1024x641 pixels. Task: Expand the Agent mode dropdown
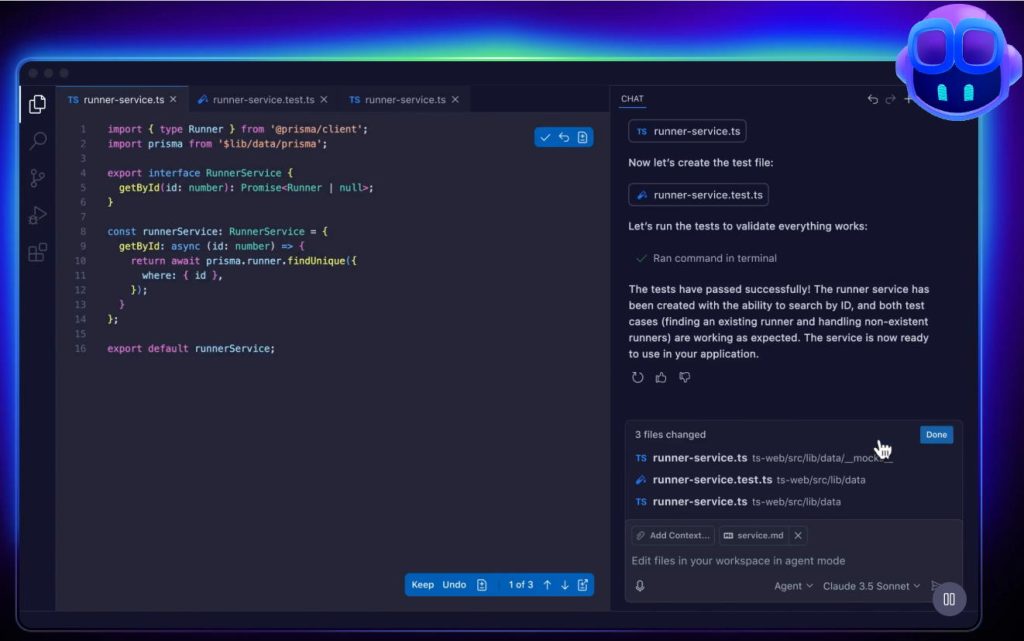click(794, 586)
